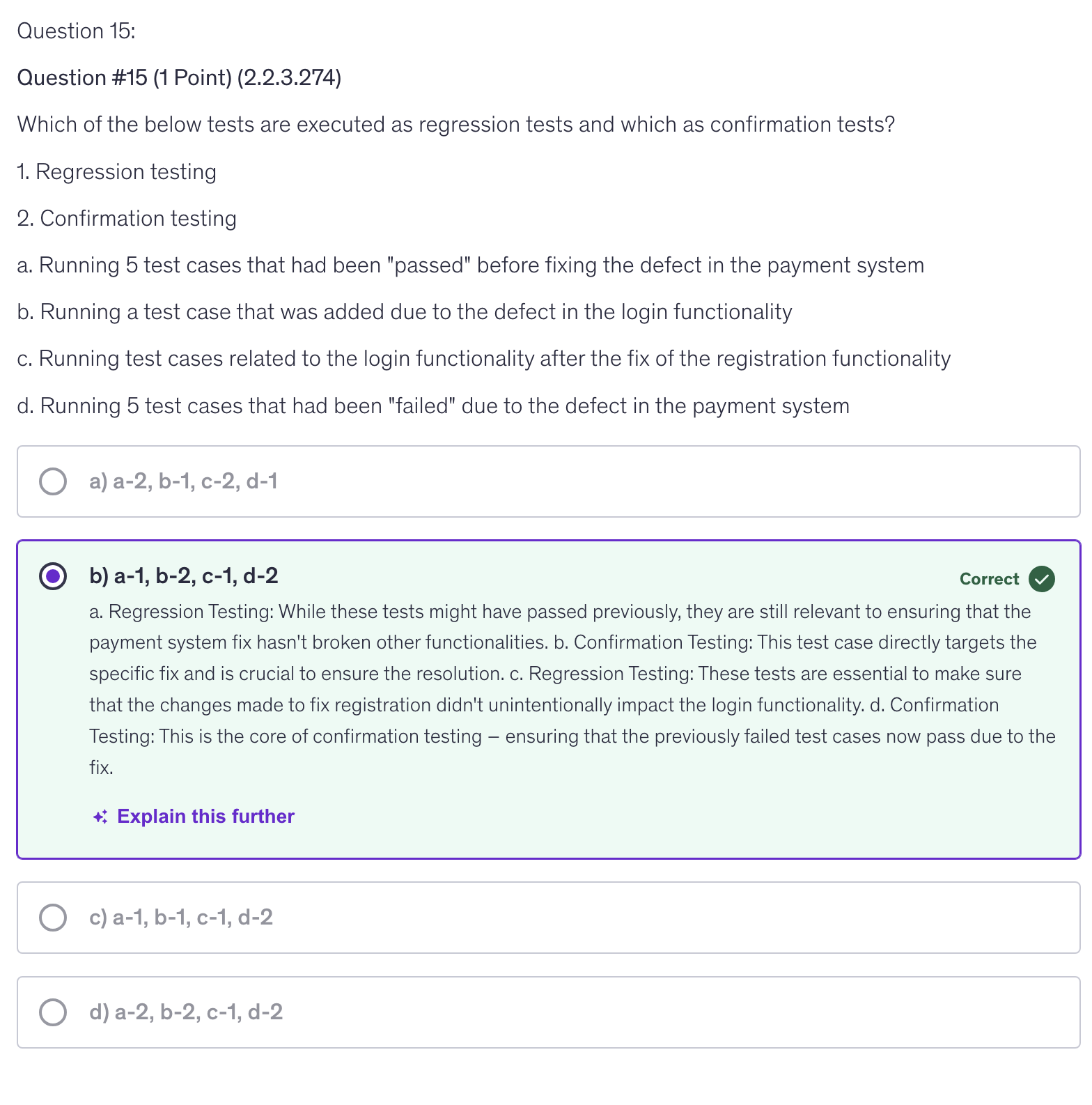Click the green Correct checkmark icon
The height and width of the screenshot is (1105, 1092).
[x=1042, y=579]
